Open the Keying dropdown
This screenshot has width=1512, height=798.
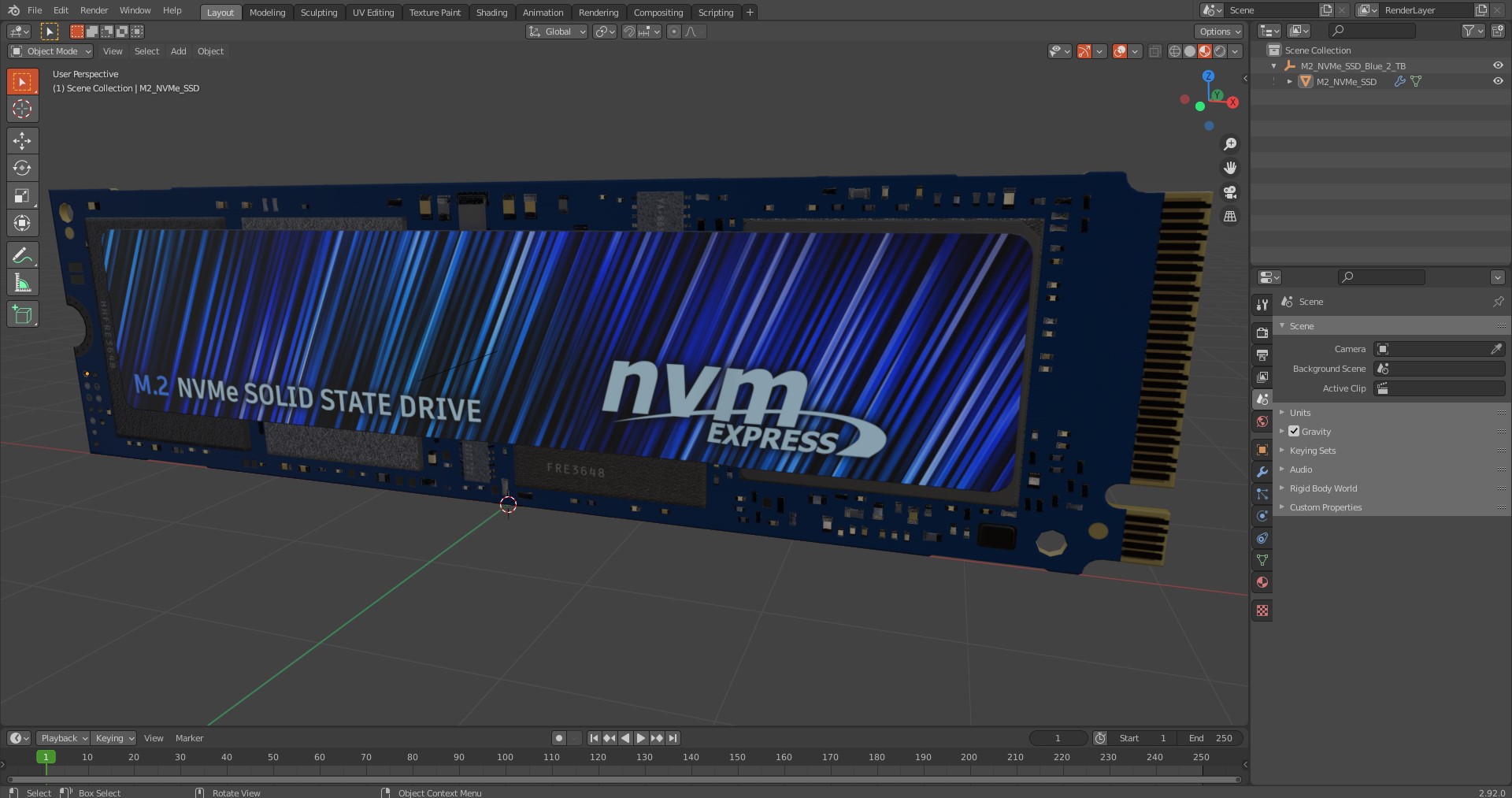pos(114,738)
